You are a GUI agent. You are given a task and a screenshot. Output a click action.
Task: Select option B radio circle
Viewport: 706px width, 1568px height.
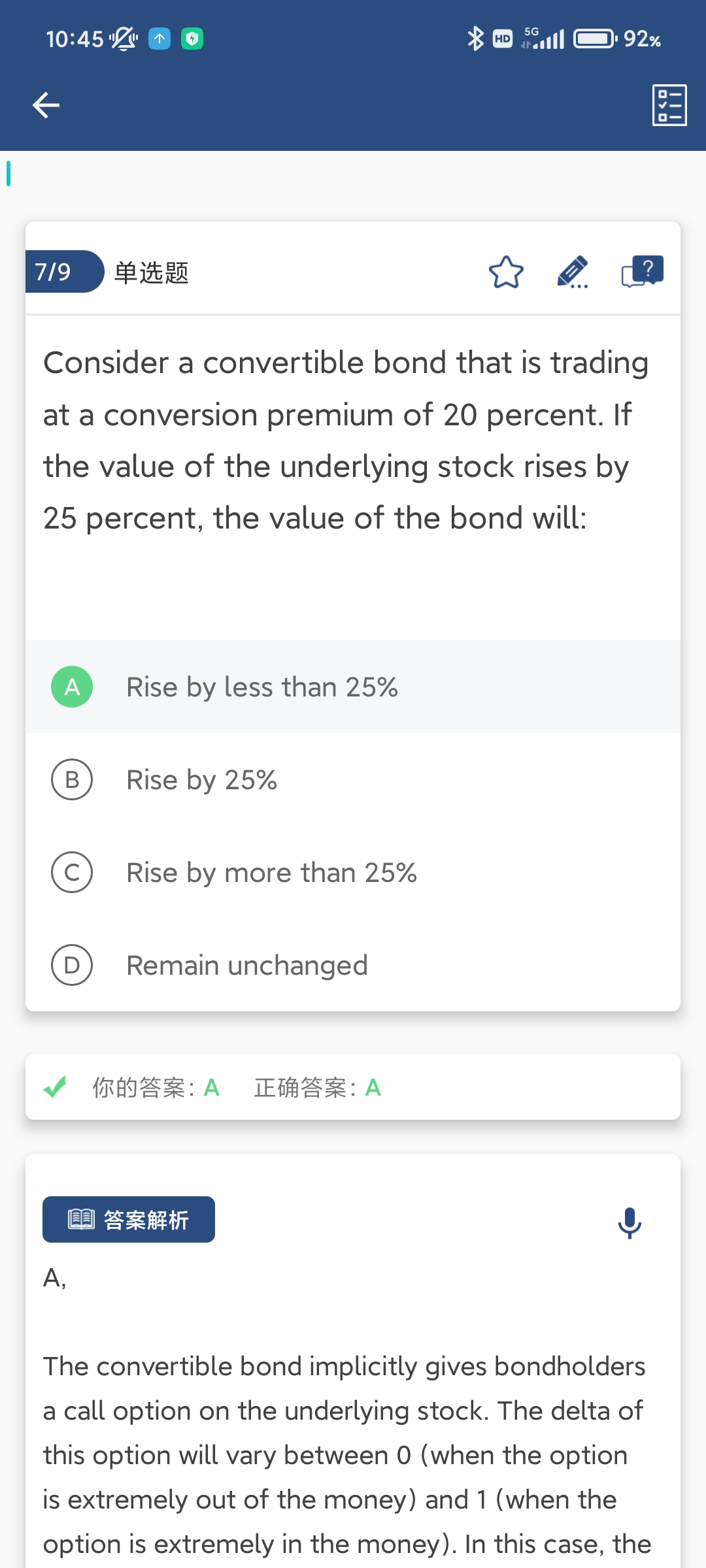click(x=72, y=779)
